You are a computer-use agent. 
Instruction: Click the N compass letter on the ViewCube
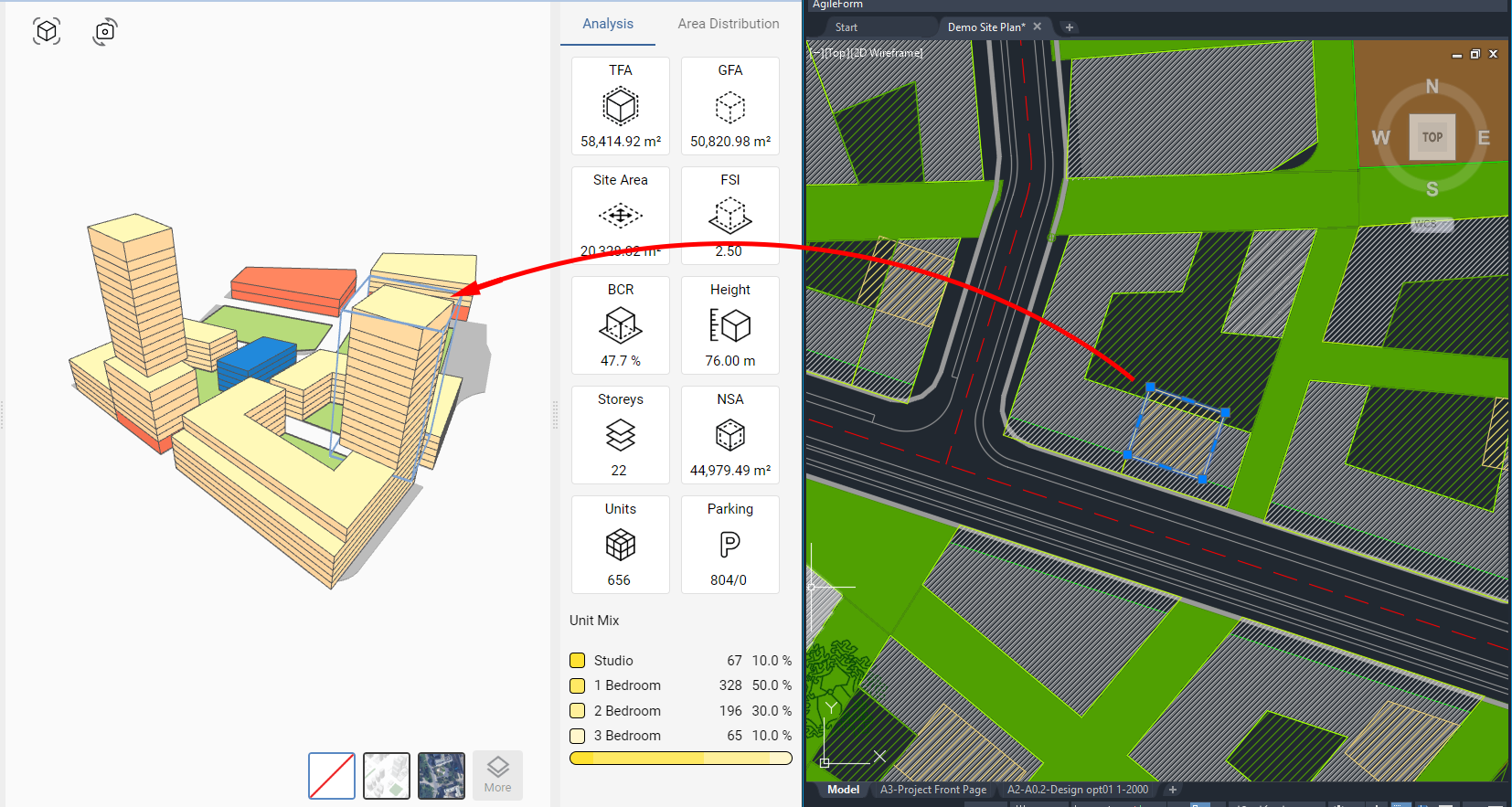(x=1432, y=87)
